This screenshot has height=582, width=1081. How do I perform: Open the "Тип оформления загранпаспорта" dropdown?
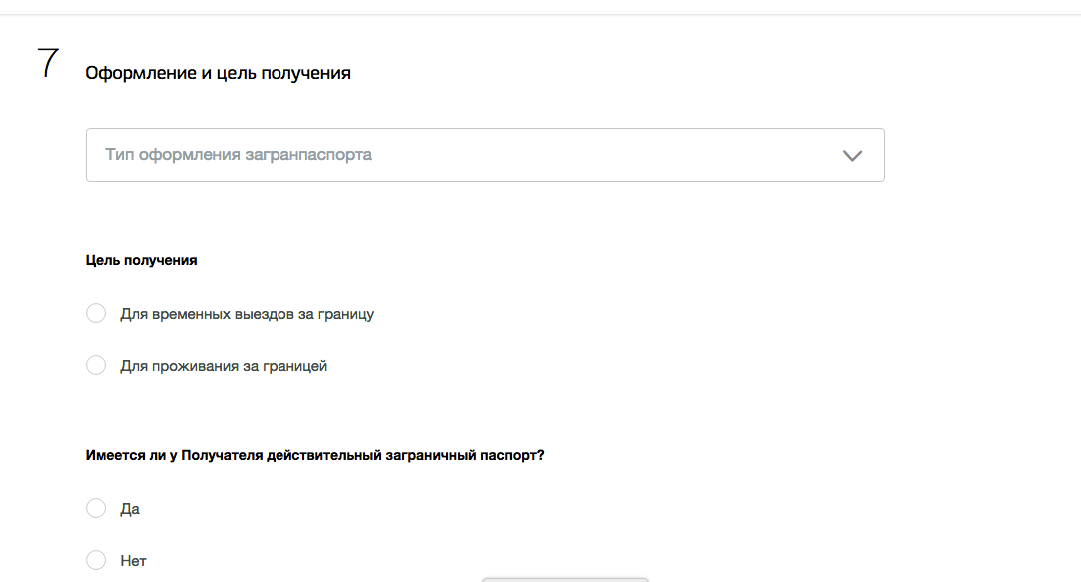tap(485, 155)
